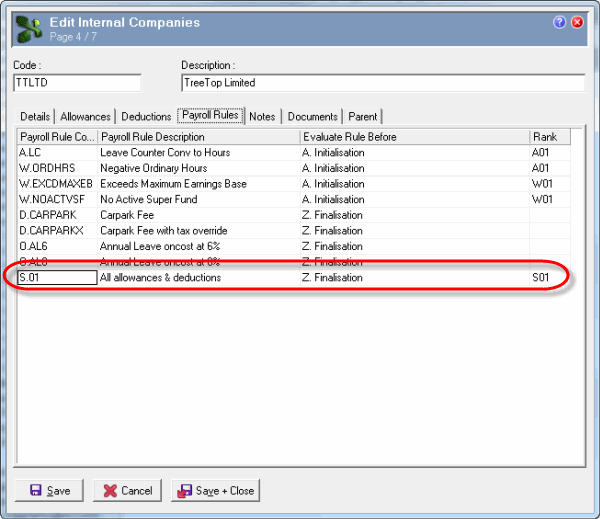Click the blue help question mark icon
The height and width of the screenshot is (519, 600).
tap(559, 22)
